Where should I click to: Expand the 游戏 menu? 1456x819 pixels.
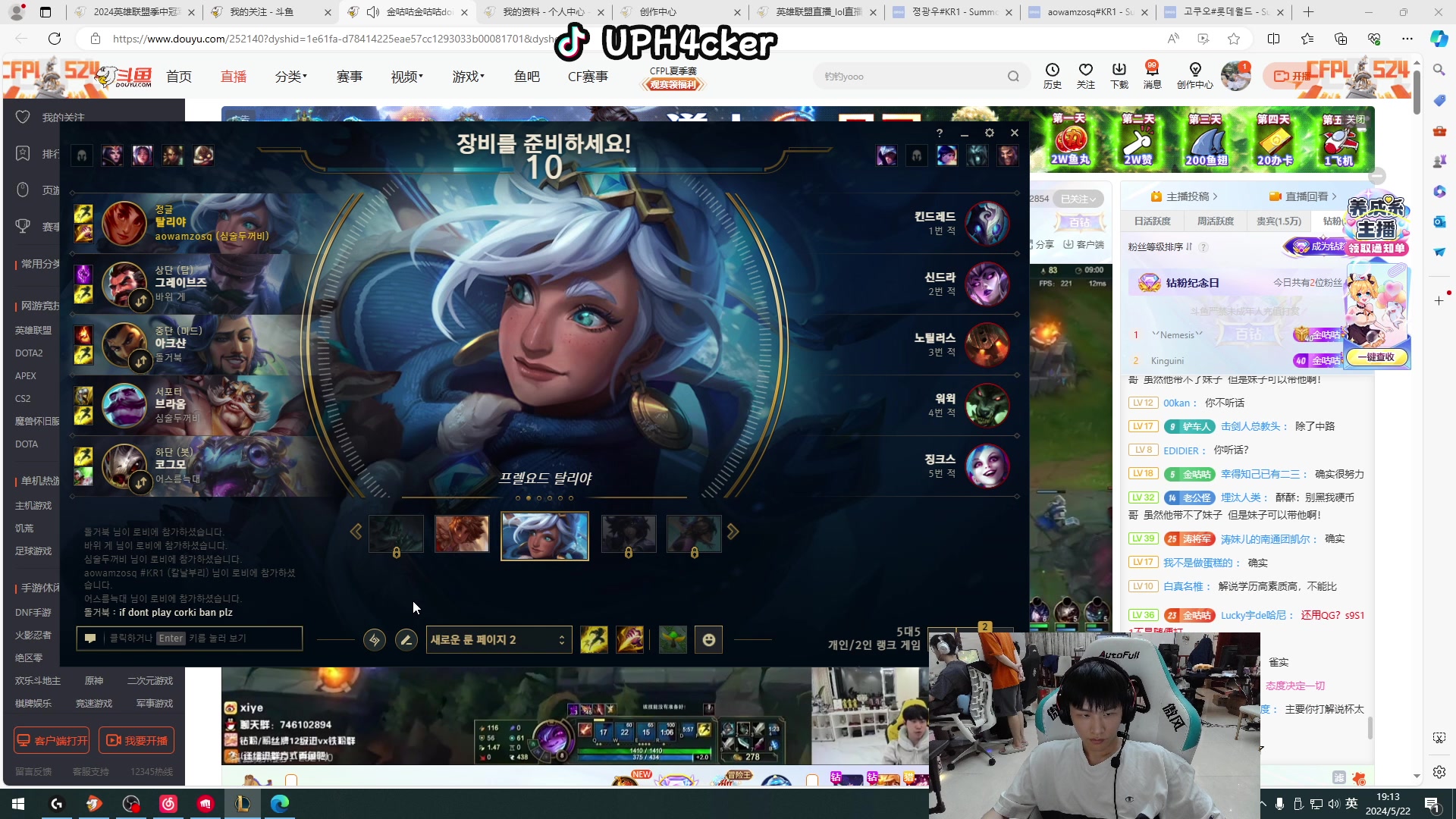pos(469,77)
